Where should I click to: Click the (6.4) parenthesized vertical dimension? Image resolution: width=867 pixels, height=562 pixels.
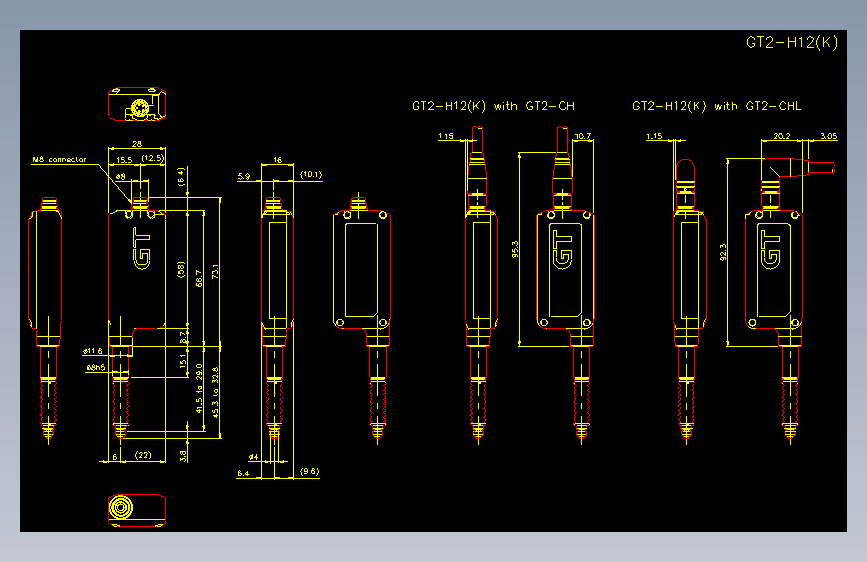[x=180, y=176]
